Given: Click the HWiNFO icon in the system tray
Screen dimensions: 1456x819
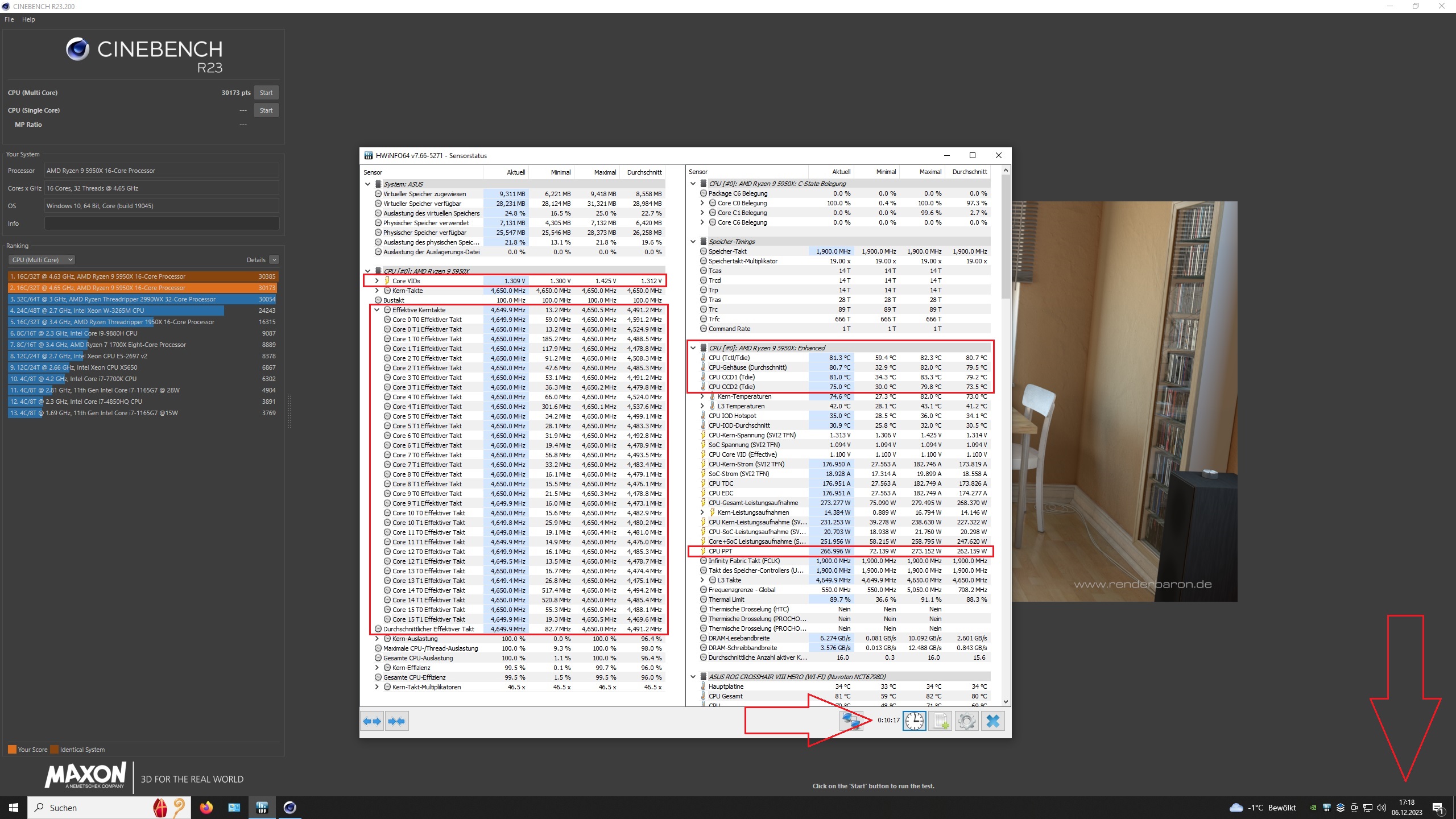Looking at the screenshot, I should pos(1327,808).
